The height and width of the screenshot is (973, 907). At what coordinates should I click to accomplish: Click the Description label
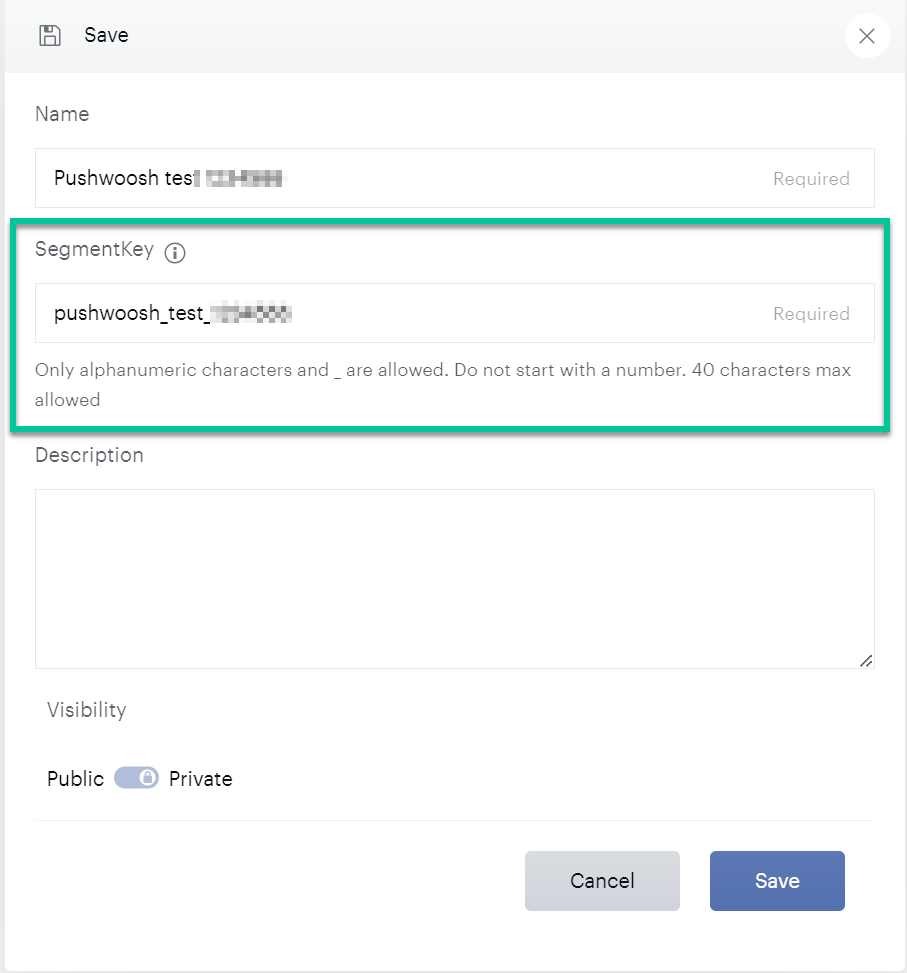pyautogui.click(x=89, y=455)
